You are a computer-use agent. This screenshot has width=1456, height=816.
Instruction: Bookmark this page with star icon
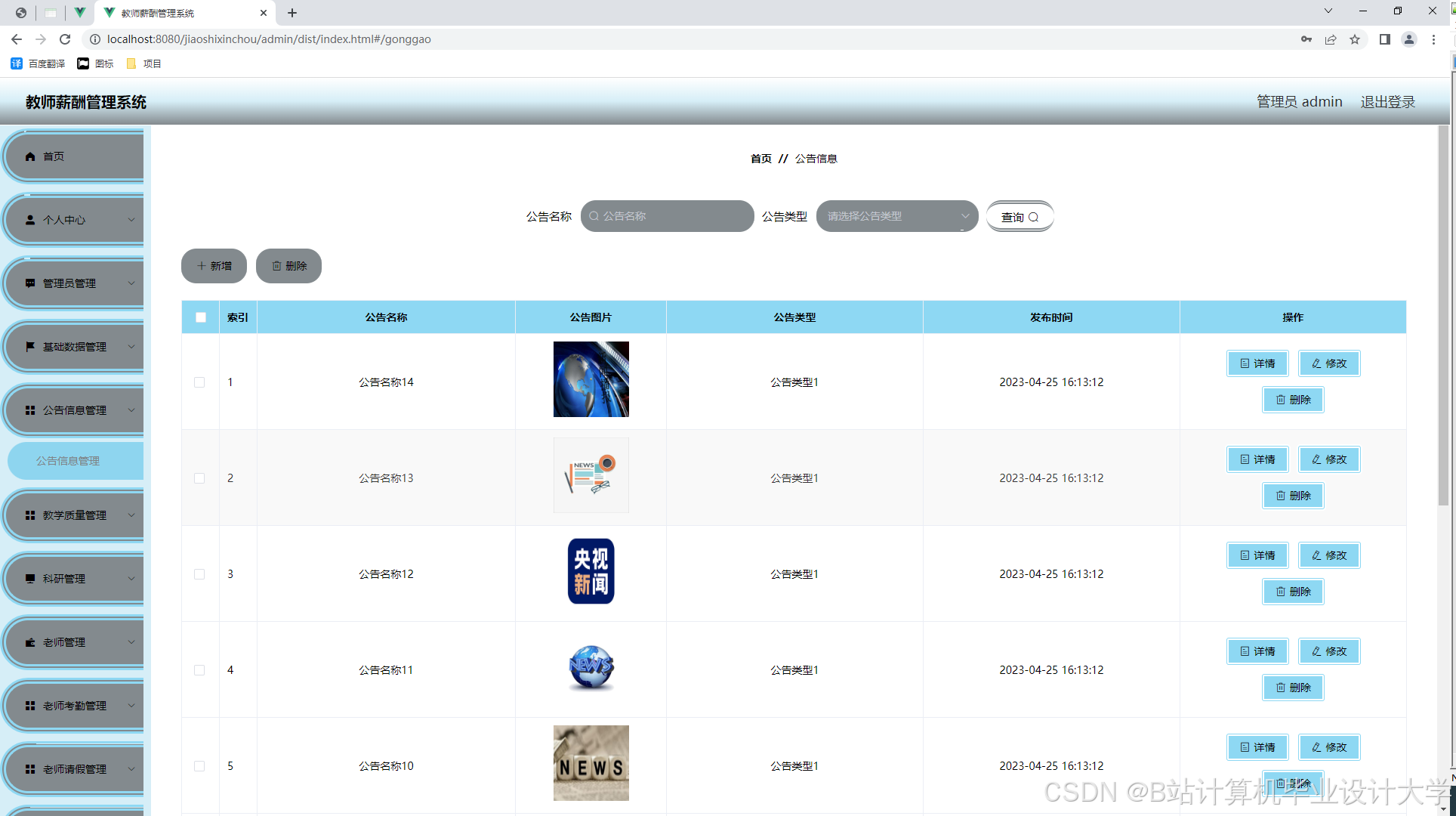tap(1355, 39)
